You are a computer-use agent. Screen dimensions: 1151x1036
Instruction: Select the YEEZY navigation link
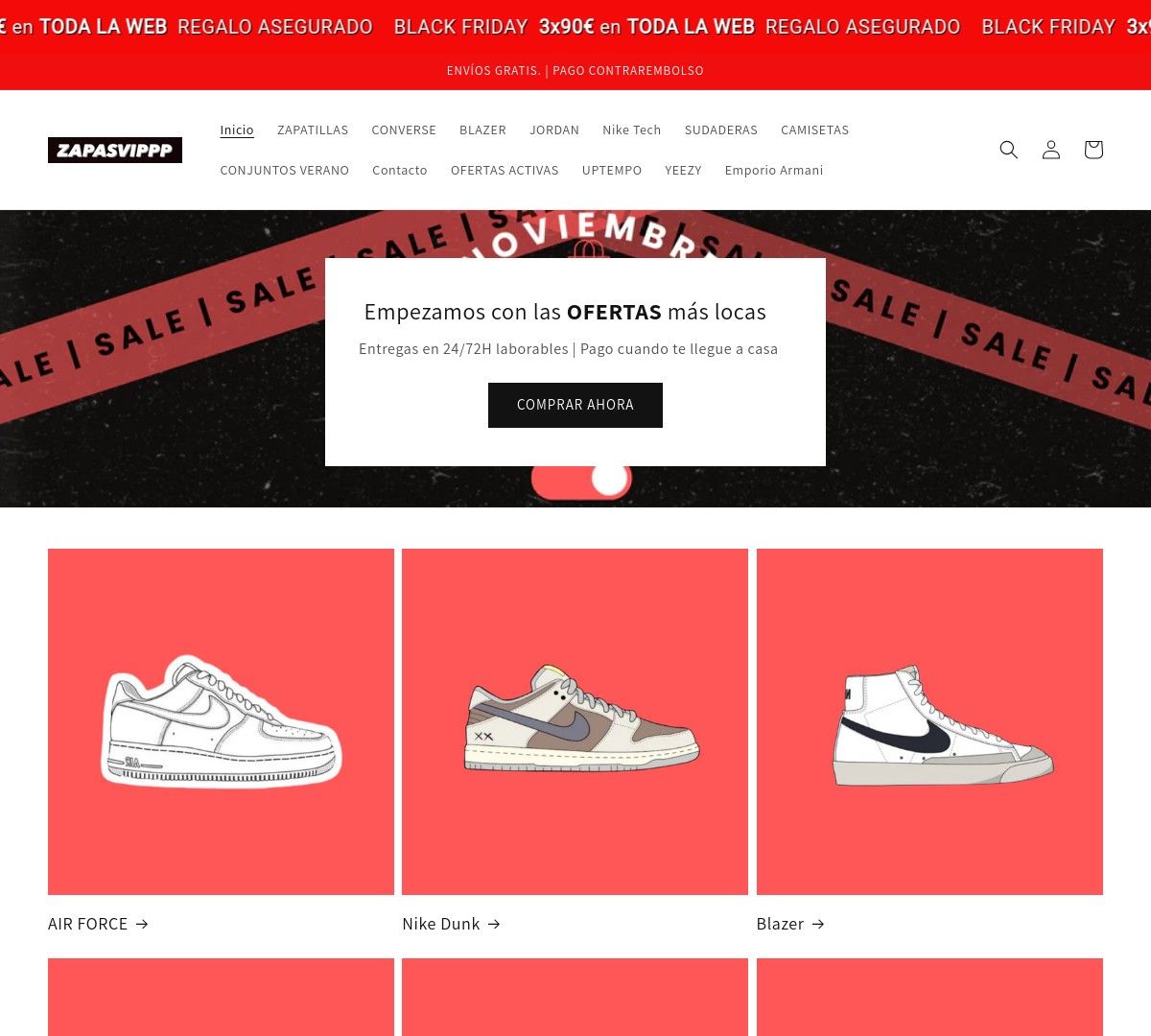pyautogui.click(x=683, y=170)
